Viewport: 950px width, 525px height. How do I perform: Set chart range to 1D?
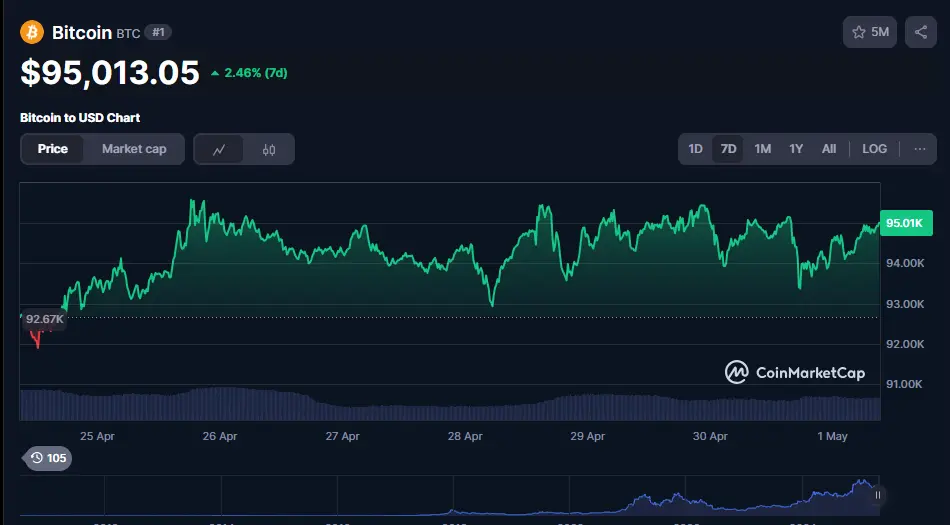(696, 149)
